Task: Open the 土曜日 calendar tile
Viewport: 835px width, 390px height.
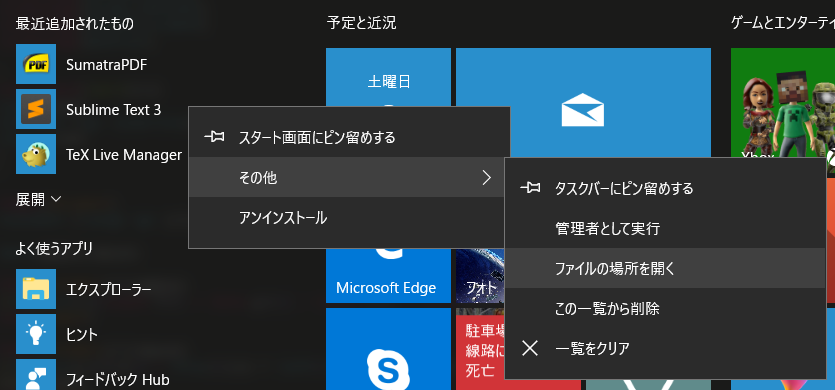Action: pos(388,78)
